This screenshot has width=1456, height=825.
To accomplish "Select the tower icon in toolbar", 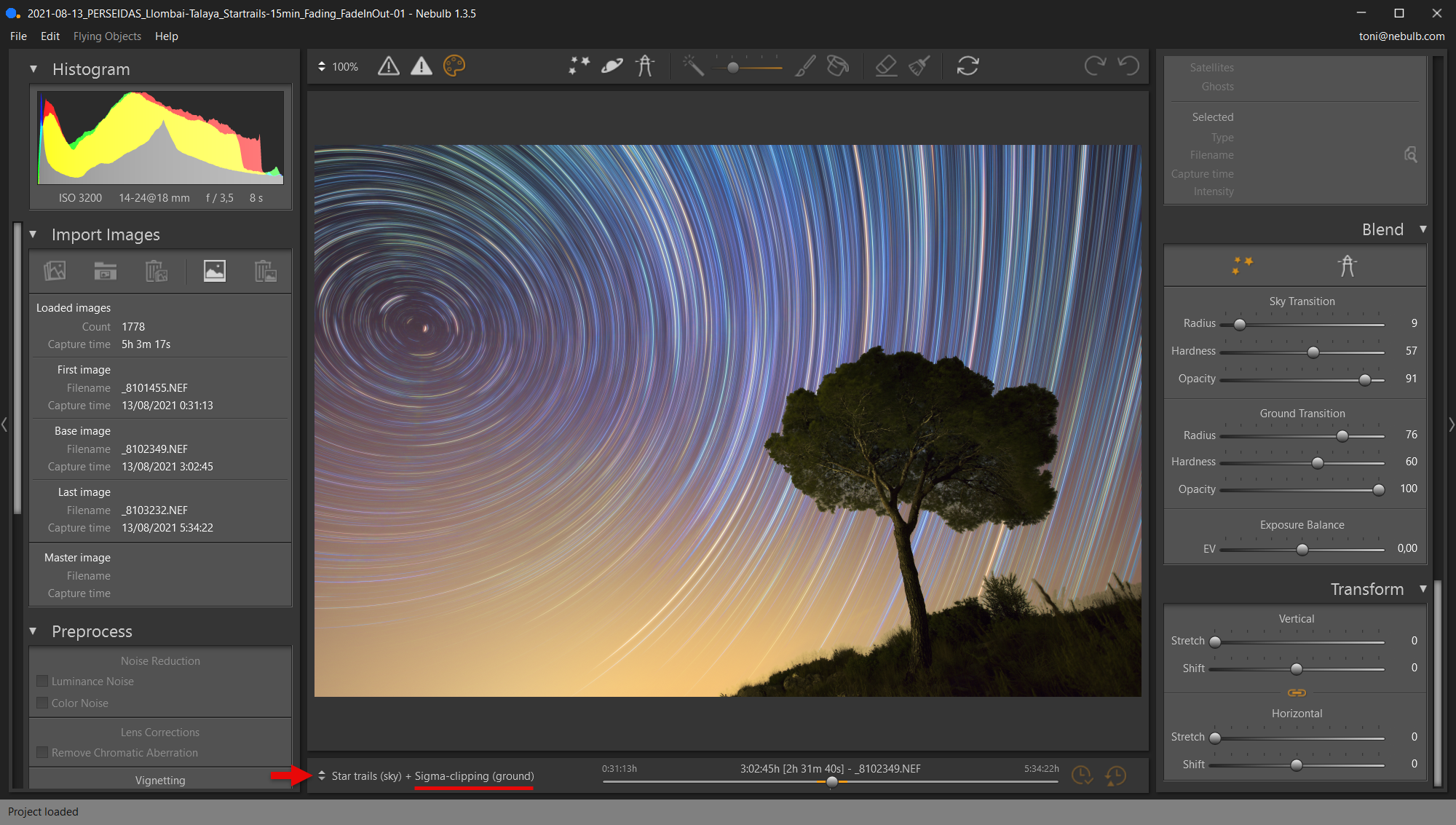I will pyautogui.click(x=645, y=66).
